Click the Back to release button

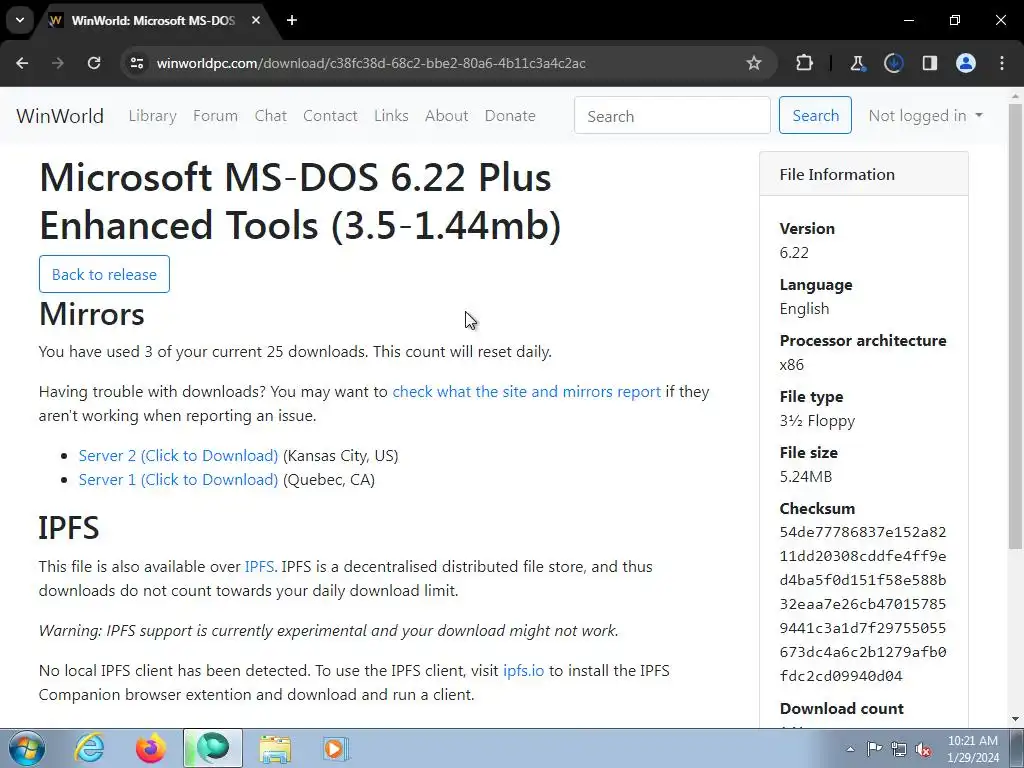104,274
